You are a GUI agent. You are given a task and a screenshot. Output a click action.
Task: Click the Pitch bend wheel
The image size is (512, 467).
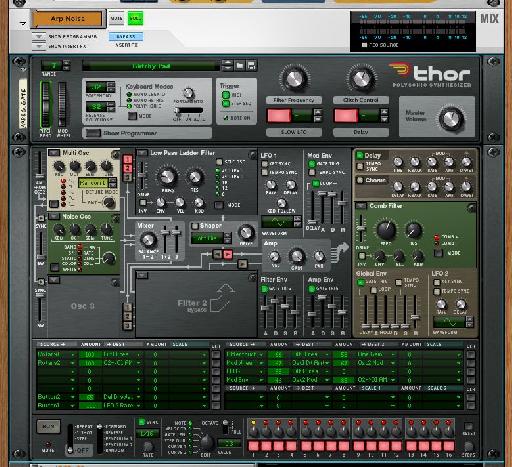click(45, 104)
